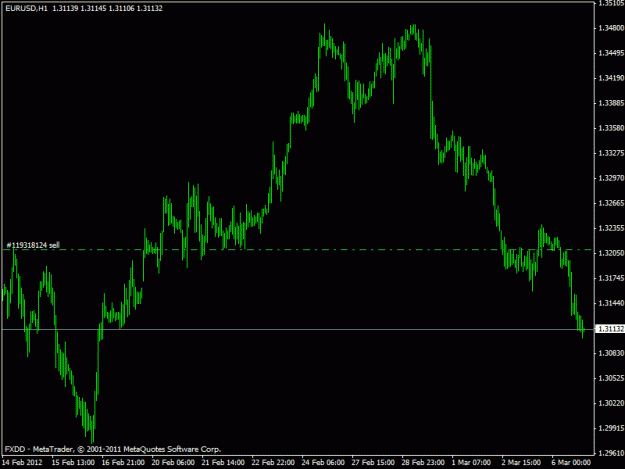Click the 1.33275 price axis value
Screen dimensions: 625x469
point(611,153)
